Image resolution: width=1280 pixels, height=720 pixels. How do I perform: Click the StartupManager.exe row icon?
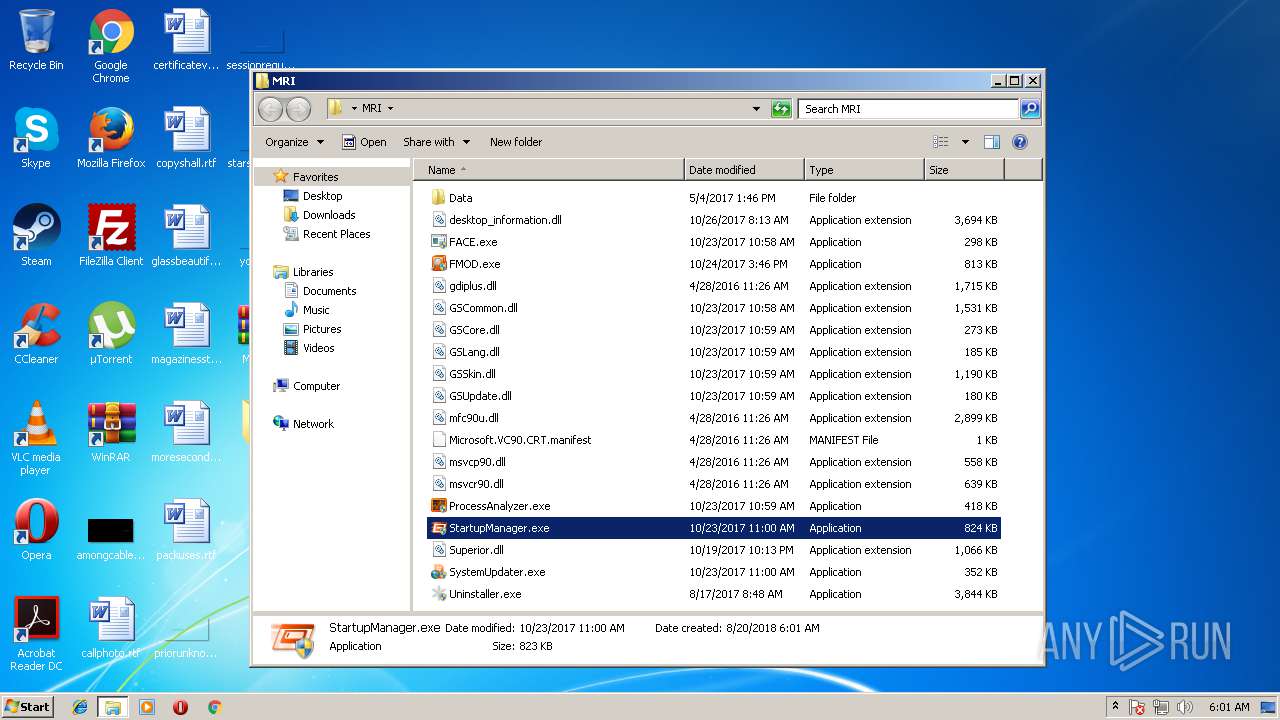click(x=438, y=528)
